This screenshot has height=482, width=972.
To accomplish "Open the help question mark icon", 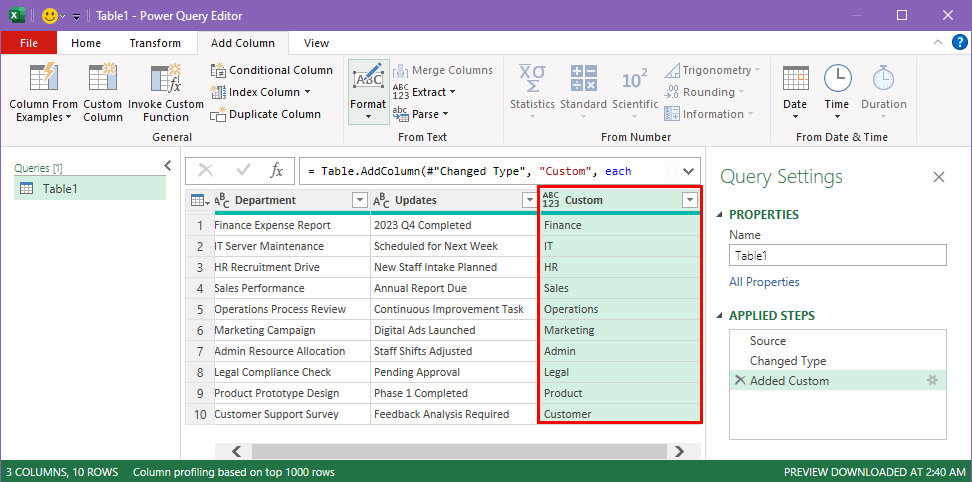I will (x=958, y=42).
